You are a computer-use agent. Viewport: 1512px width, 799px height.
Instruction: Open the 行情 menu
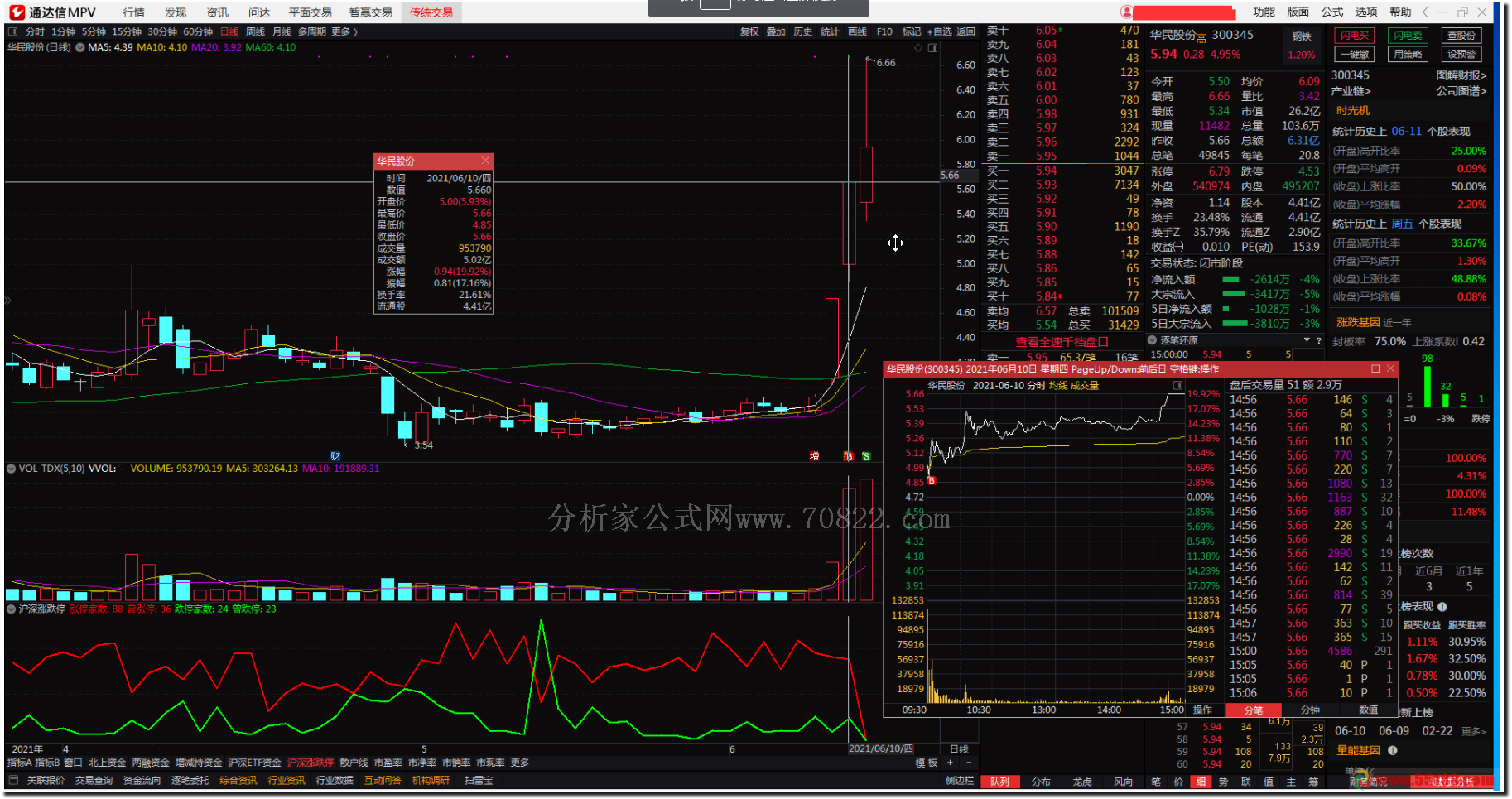pyautogui.click(x=134, y=12)
